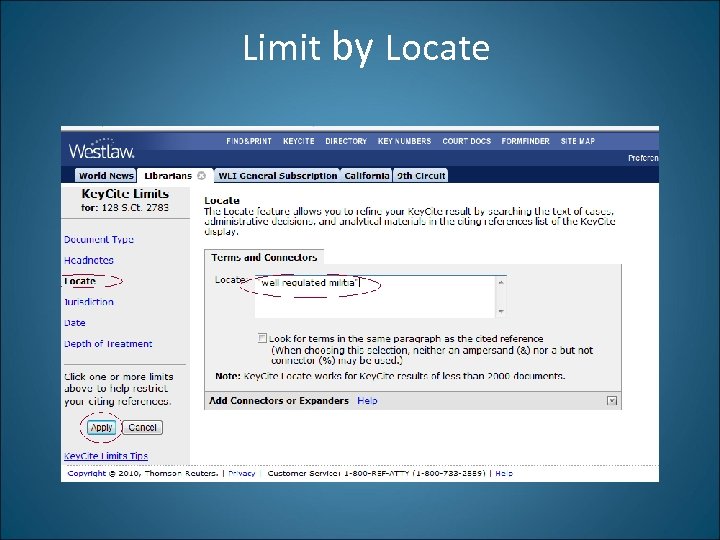Click the citation text 'for: 128 S.Ct. 2783'
The height and width of the screenshot is (540, 720).
tap(125, 208)
